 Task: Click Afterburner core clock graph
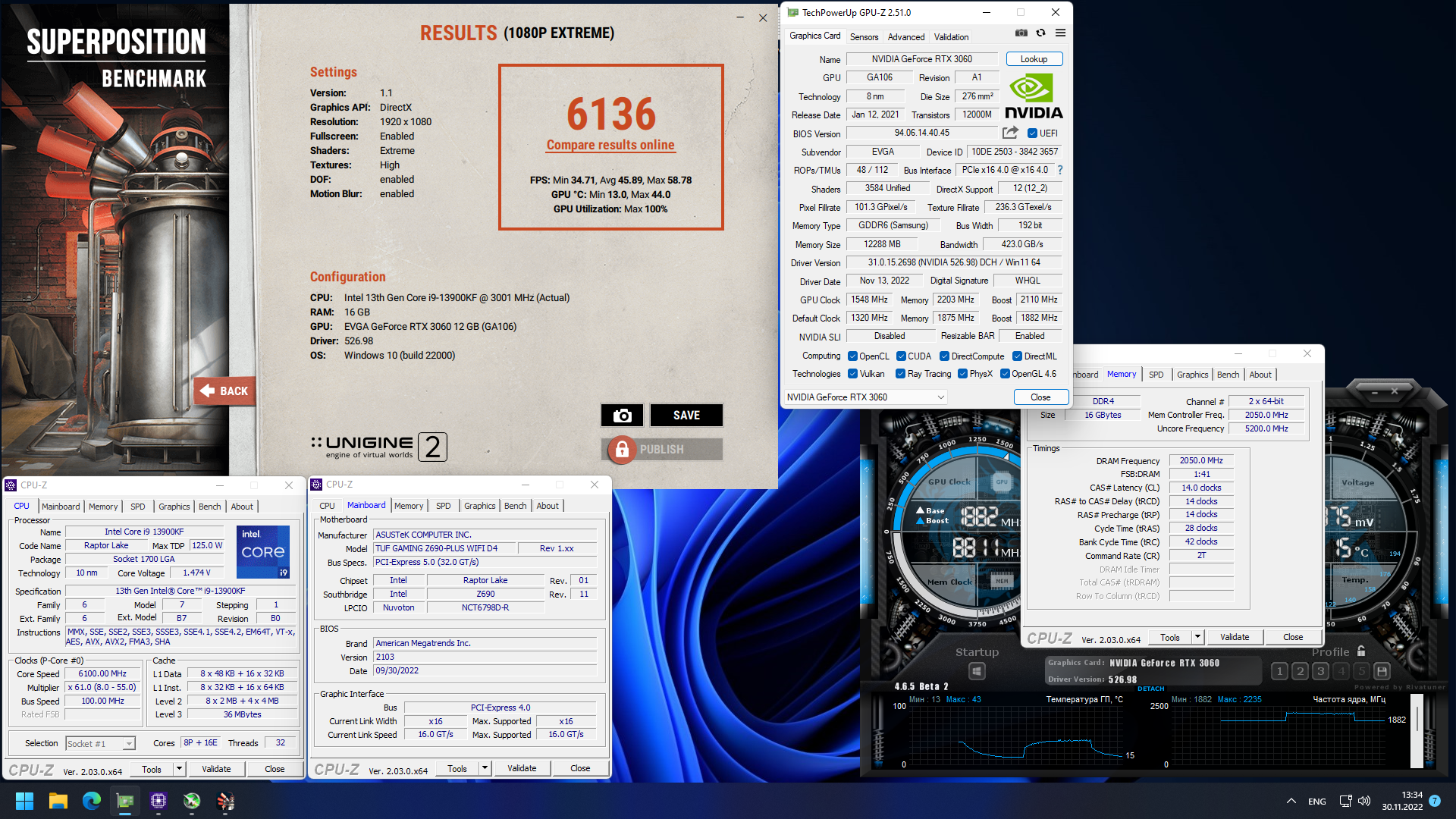1278,734
